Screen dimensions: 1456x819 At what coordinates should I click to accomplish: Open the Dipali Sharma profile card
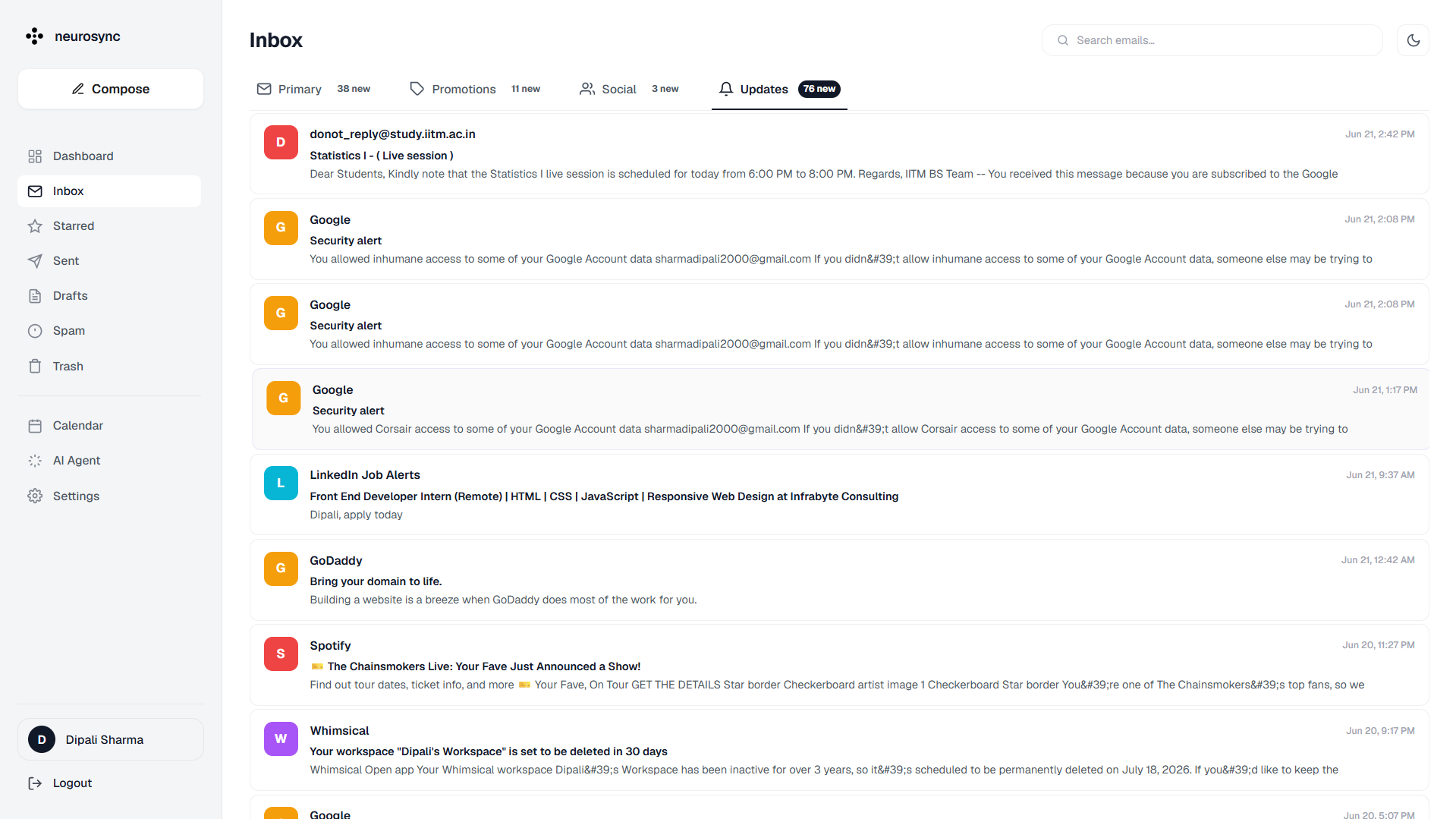[x=111, y=739]
